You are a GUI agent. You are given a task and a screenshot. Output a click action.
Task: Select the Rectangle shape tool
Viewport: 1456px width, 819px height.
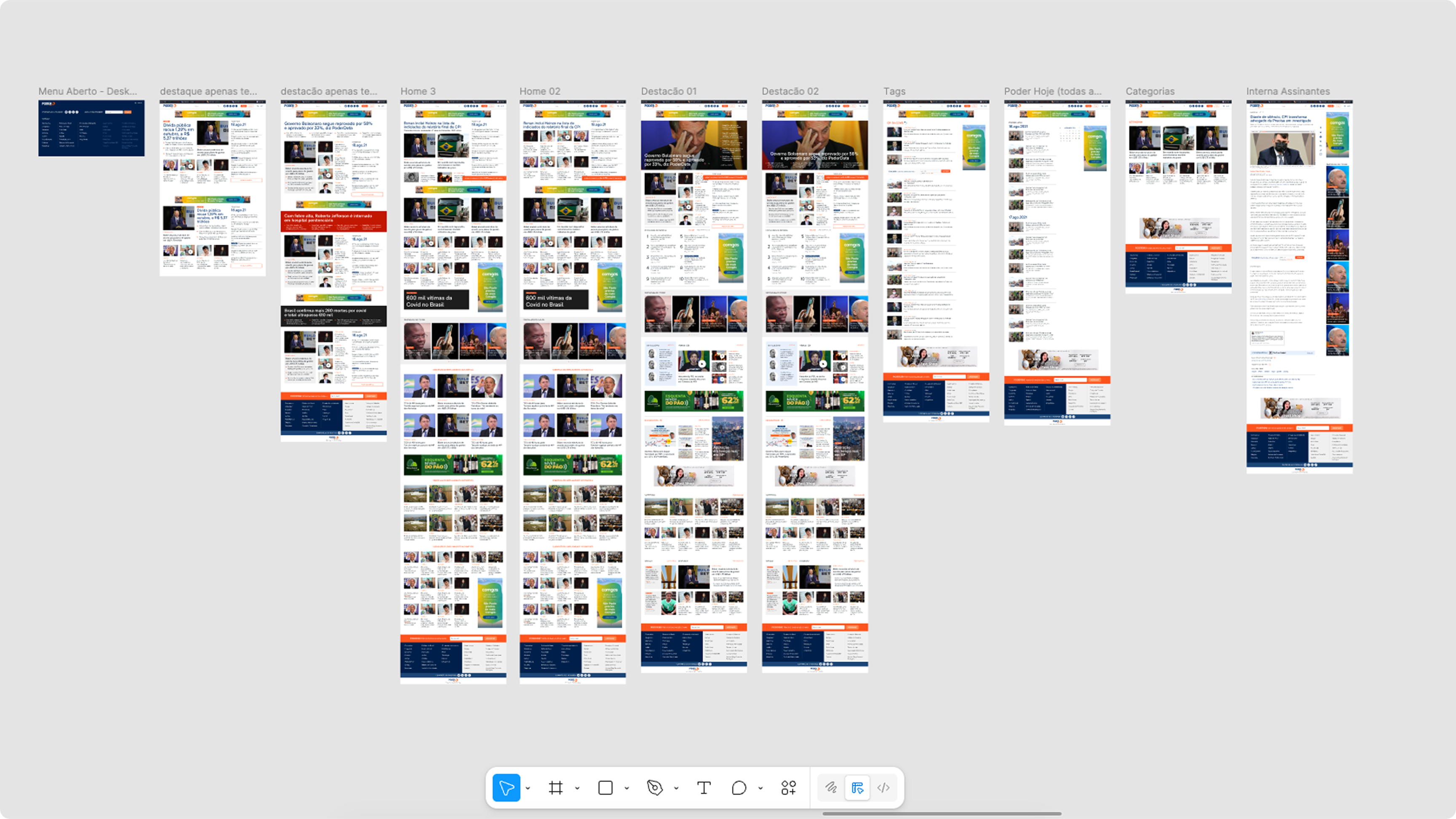pos(605,787)
